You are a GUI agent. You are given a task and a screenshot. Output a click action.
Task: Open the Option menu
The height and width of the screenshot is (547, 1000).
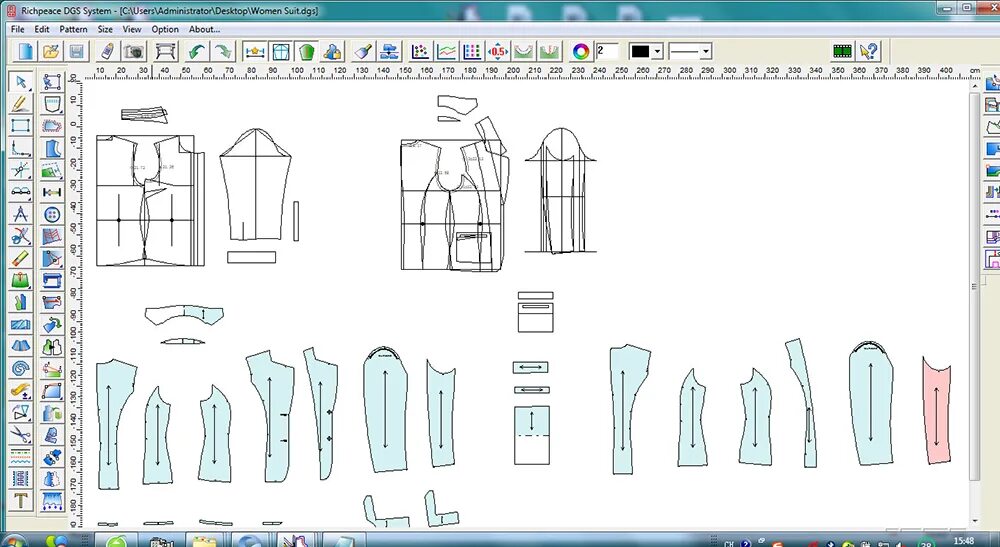pos(165,29)
